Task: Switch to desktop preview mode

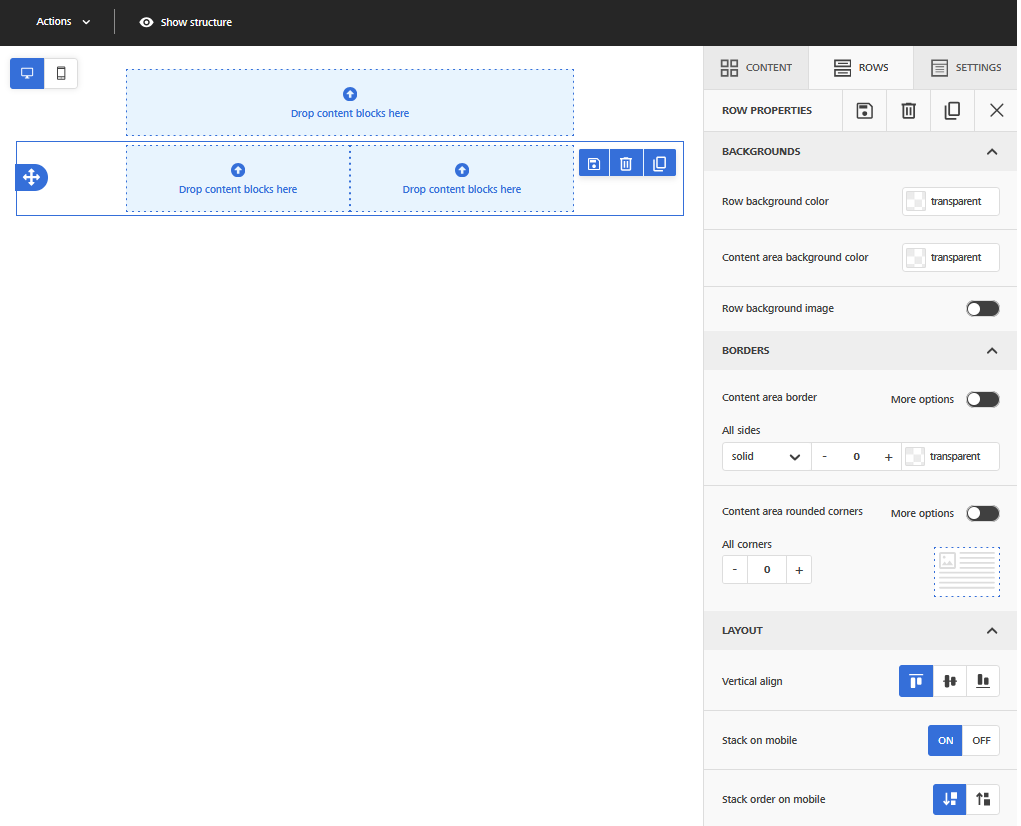Action: tap(27, 73)
